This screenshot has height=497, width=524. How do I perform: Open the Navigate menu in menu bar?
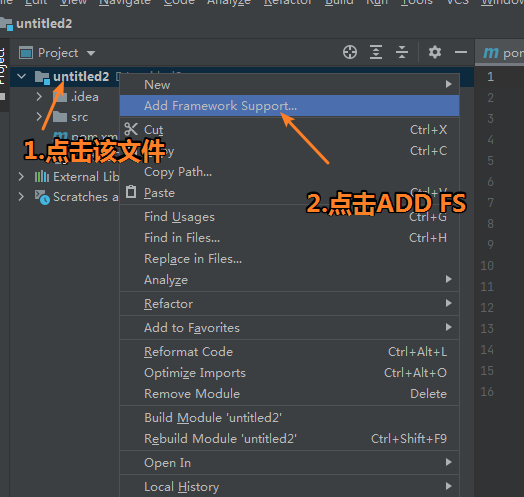pos(125,2)
